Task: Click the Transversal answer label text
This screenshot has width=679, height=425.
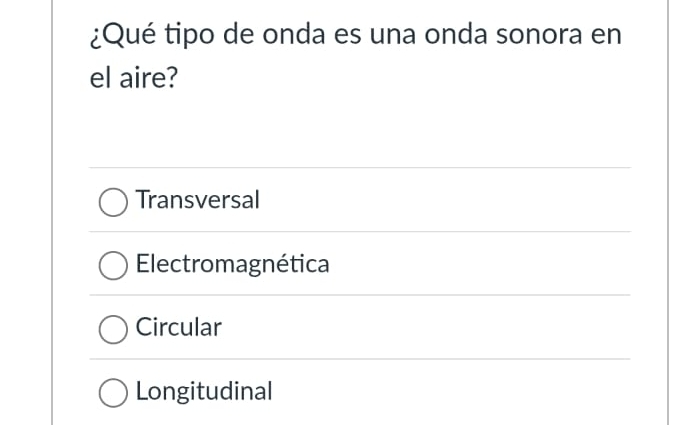Action: point(197,201)
